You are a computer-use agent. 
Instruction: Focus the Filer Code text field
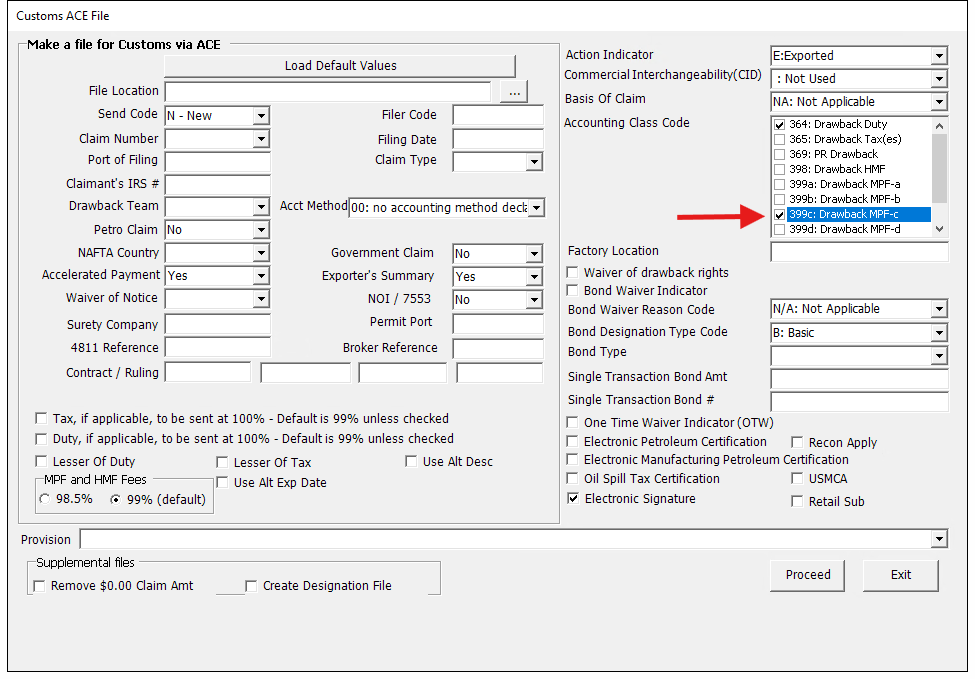[x=498, y=115]
